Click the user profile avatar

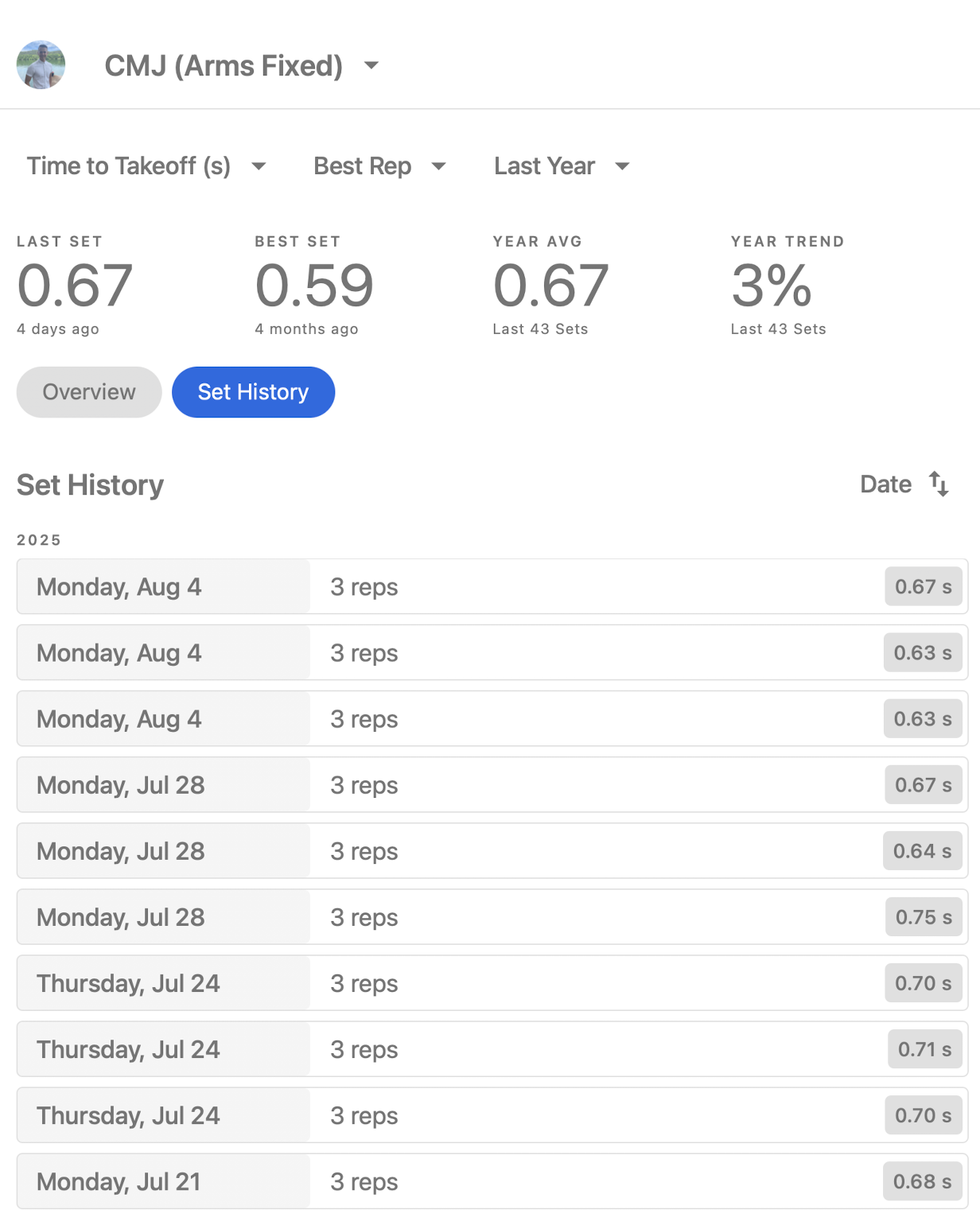point(41,64)
